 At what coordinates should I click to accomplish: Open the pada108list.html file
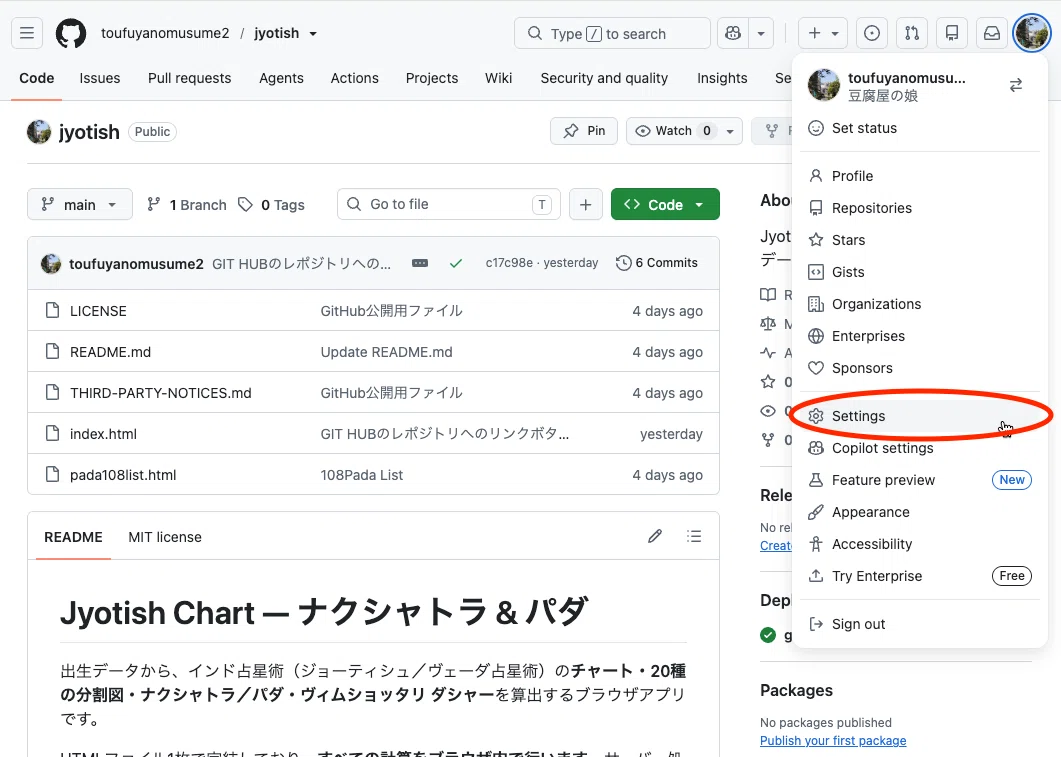tap(122, 475)
